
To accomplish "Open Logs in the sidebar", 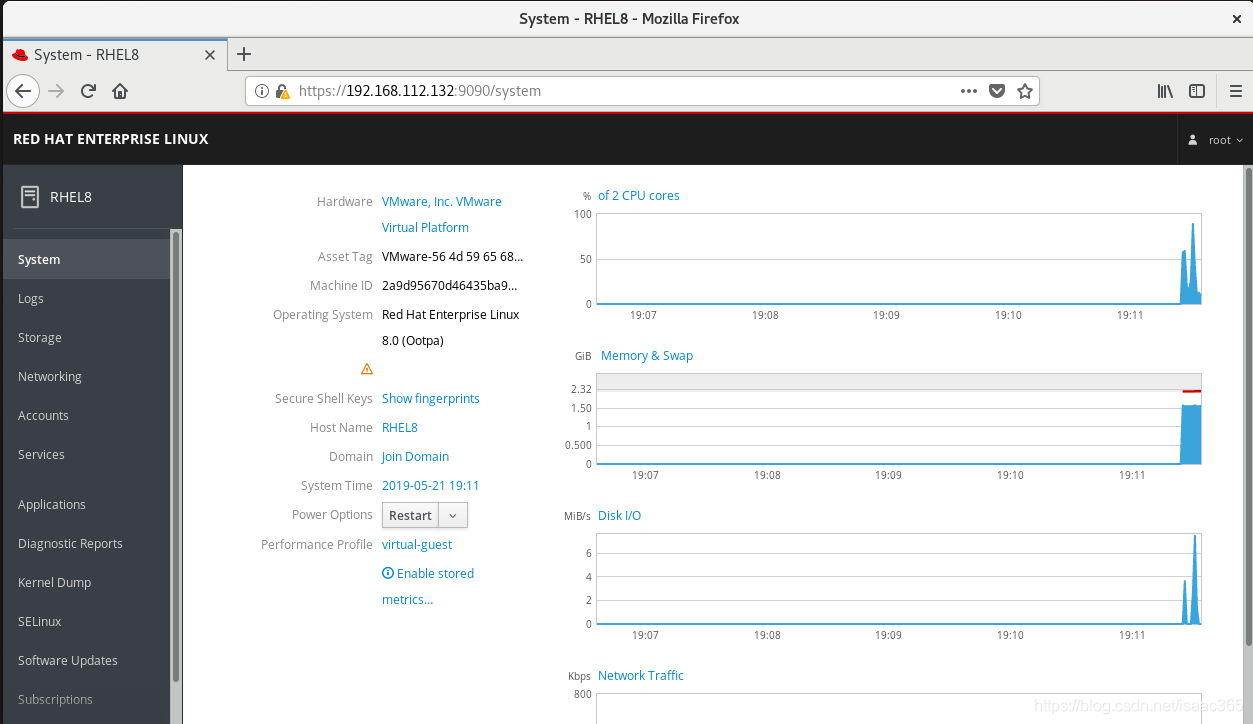I will [x=85, y=298].
